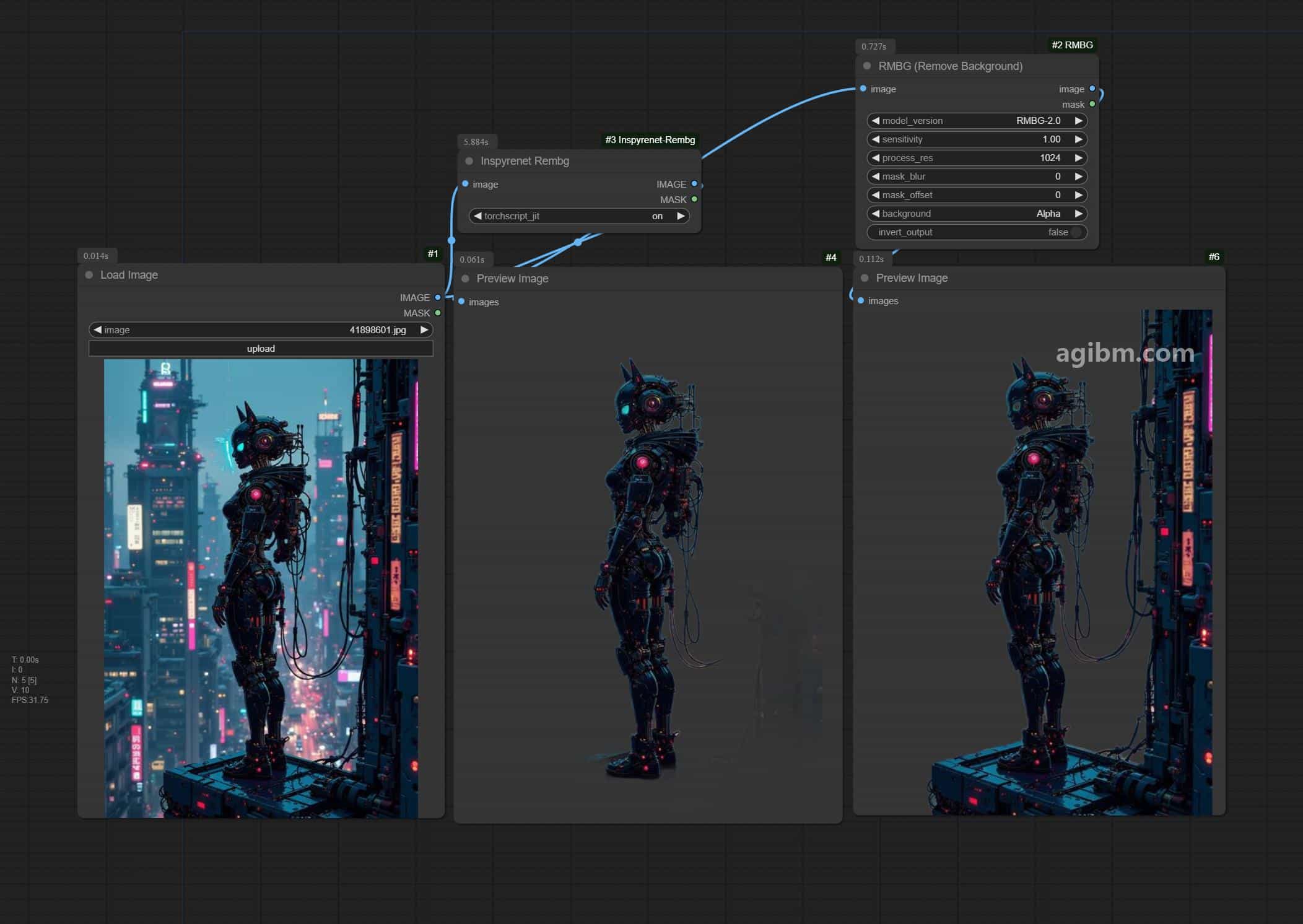Click images input socket on Preview #4
The width and height of the screenshot is (1303, 924).
[461, 302]
